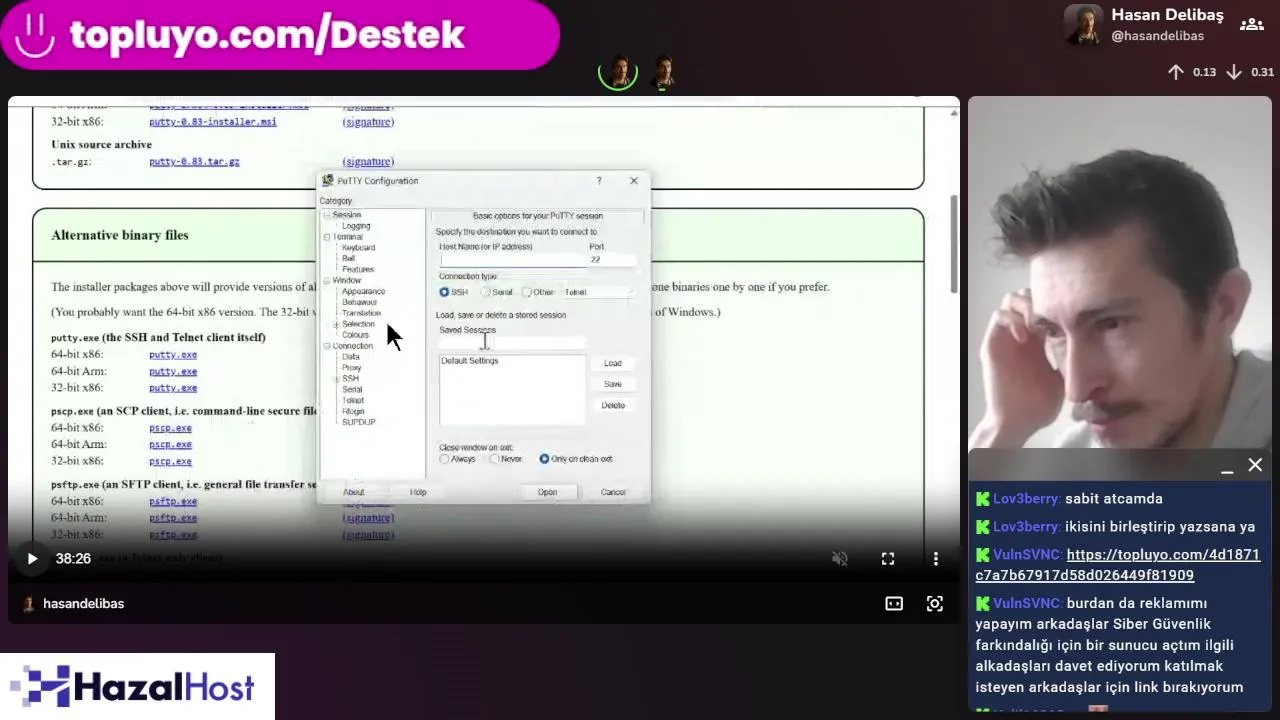Open the hasandelibas channel name below the video
This screenshot has height=720, width=1280.
[x=83, y=604]
